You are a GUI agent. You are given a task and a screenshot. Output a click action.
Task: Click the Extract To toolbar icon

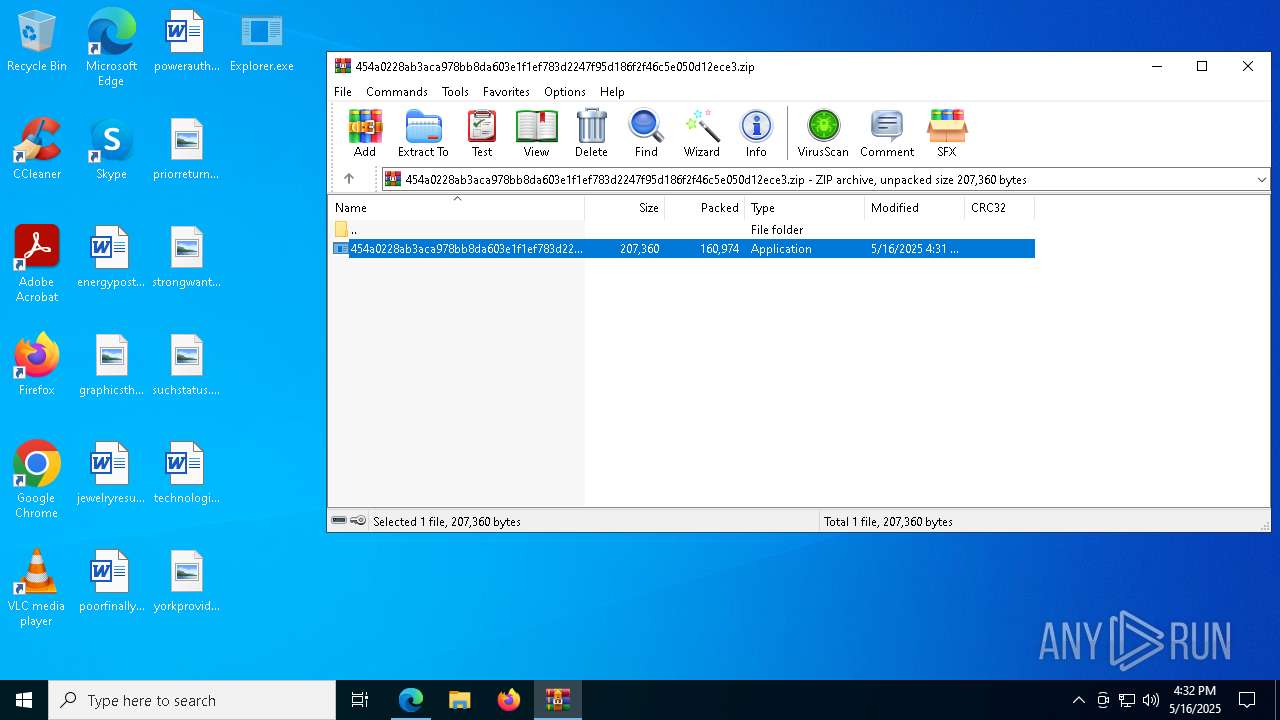(x=423, y=134)
